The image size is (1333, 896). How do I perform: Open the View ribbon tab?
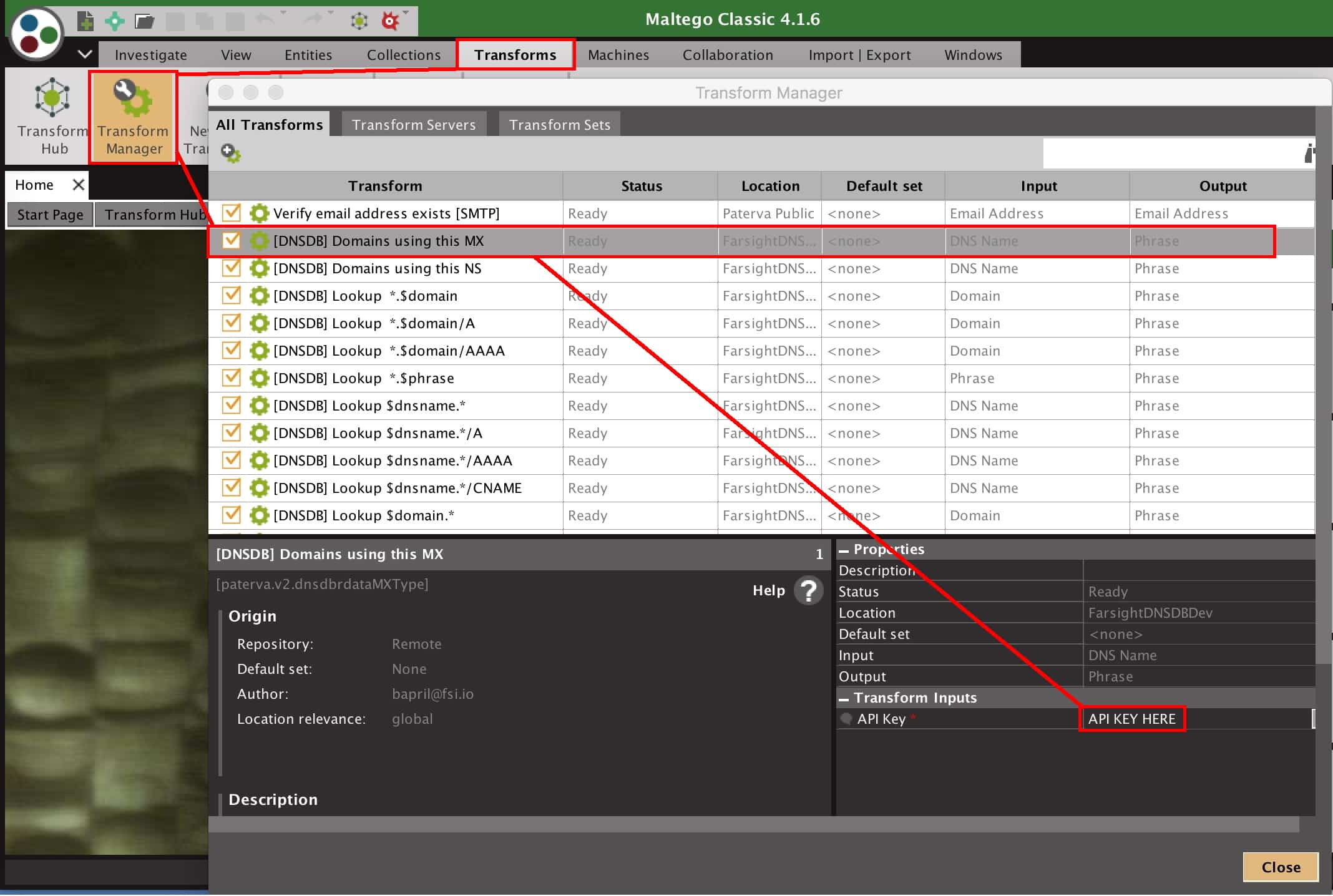236,55
